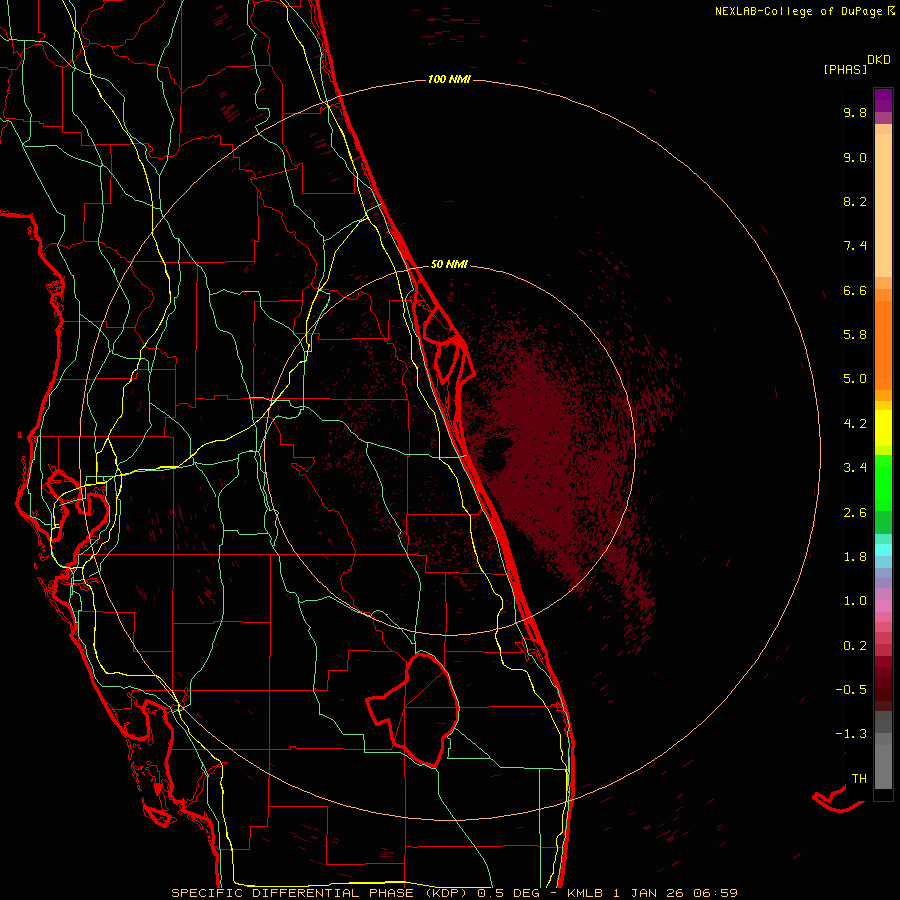This screenshot has width=900, height=900.
Task: Click the 5.8 legend value
Action: [x=855, y=335]
